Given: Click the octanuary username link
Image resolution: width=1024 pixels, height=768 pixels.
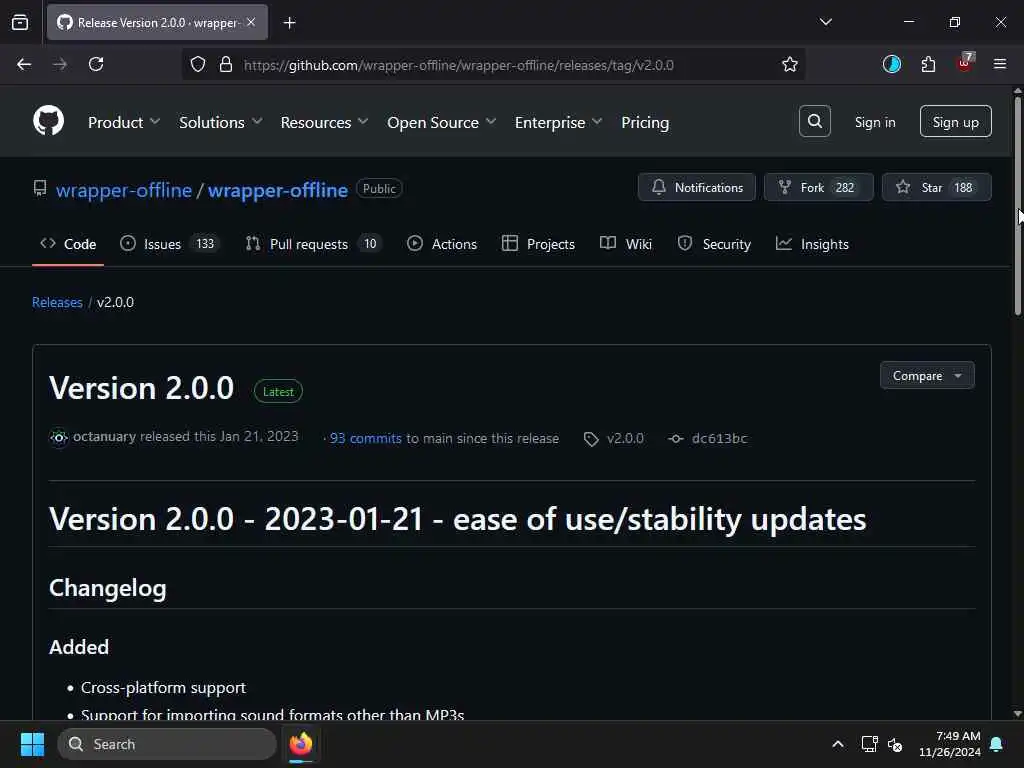Looking at the screenshot, I should click(x=104, y=436).
